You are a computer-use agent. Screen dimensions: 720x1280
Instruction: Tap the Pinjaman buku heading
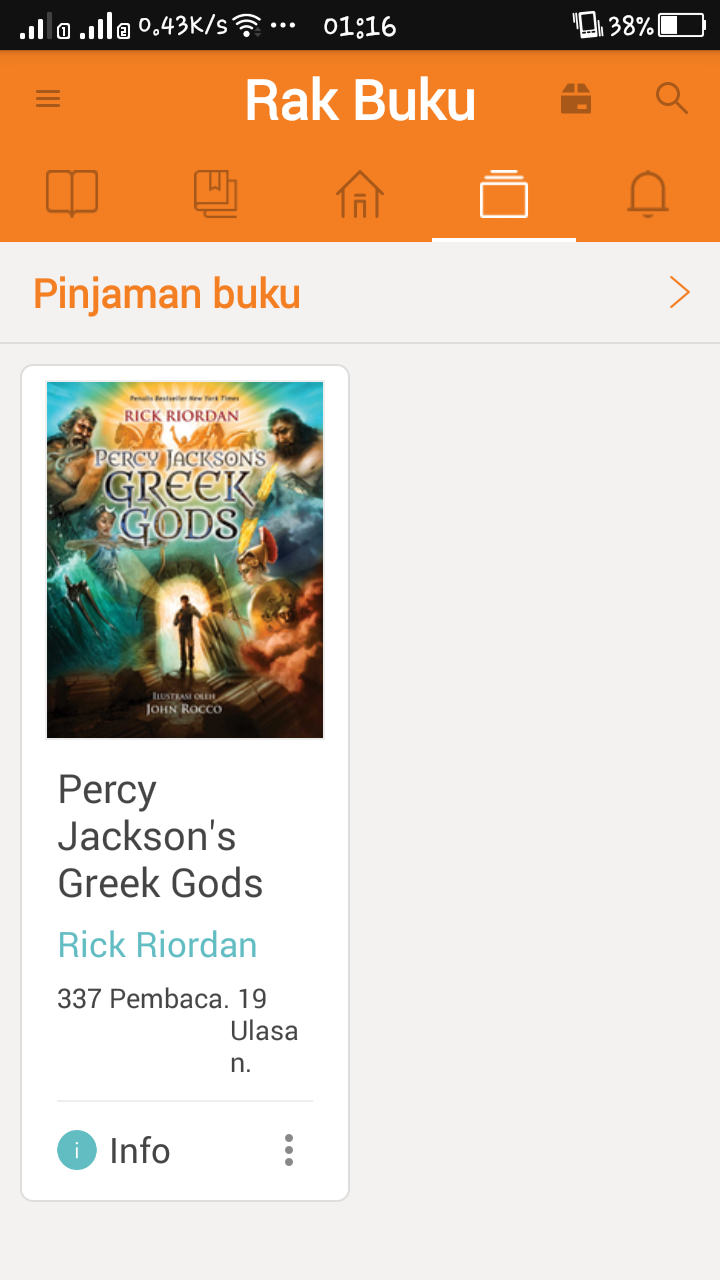167,294
